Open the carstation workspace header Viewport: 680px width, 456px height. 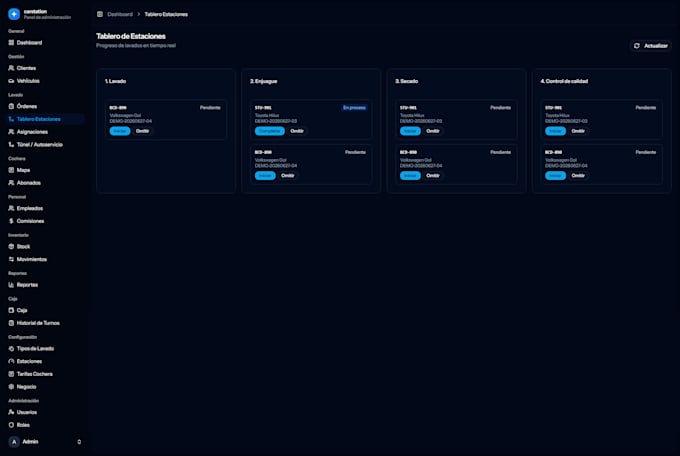40,14
